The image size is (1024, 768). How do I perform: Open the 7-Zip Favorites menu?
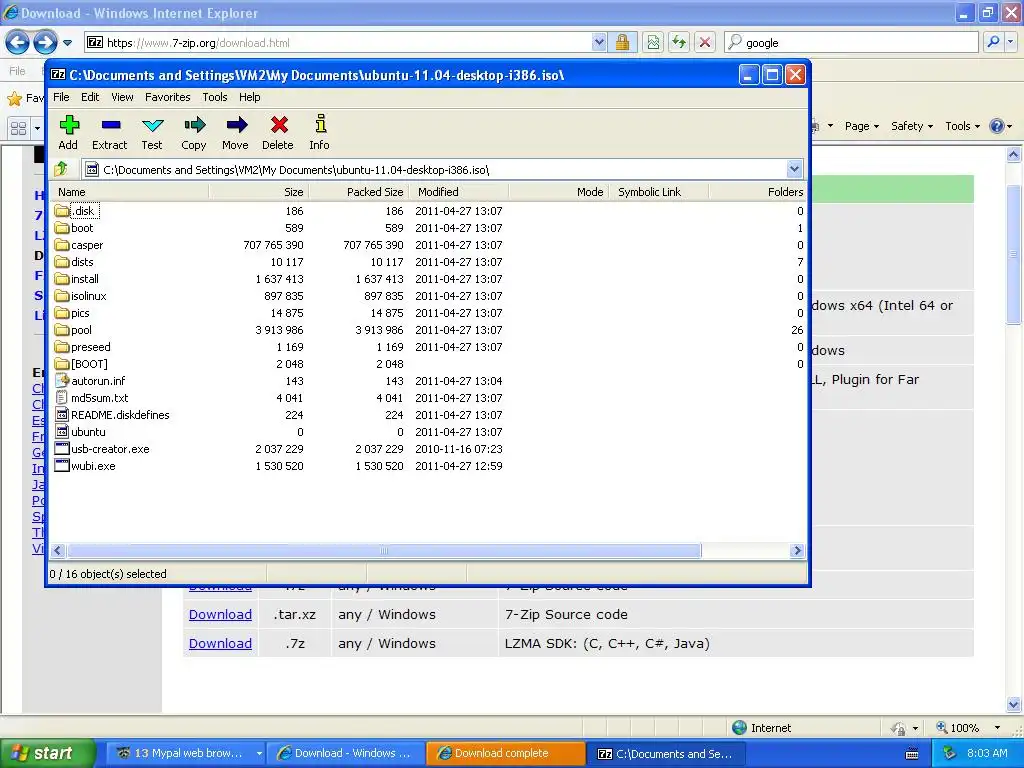point(168,97)
